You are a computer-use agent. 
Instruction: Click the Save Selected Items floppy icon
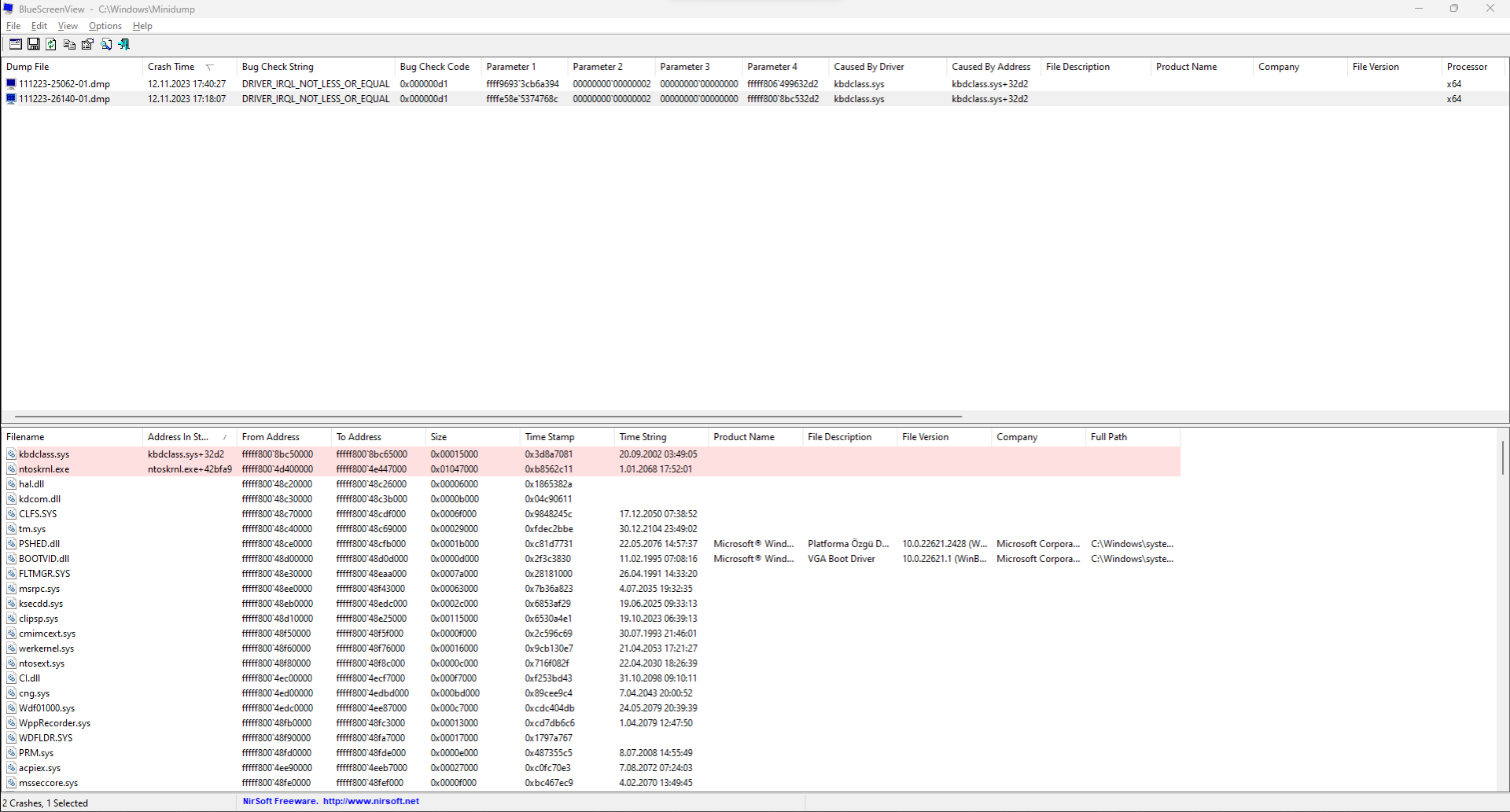point(33,45)
